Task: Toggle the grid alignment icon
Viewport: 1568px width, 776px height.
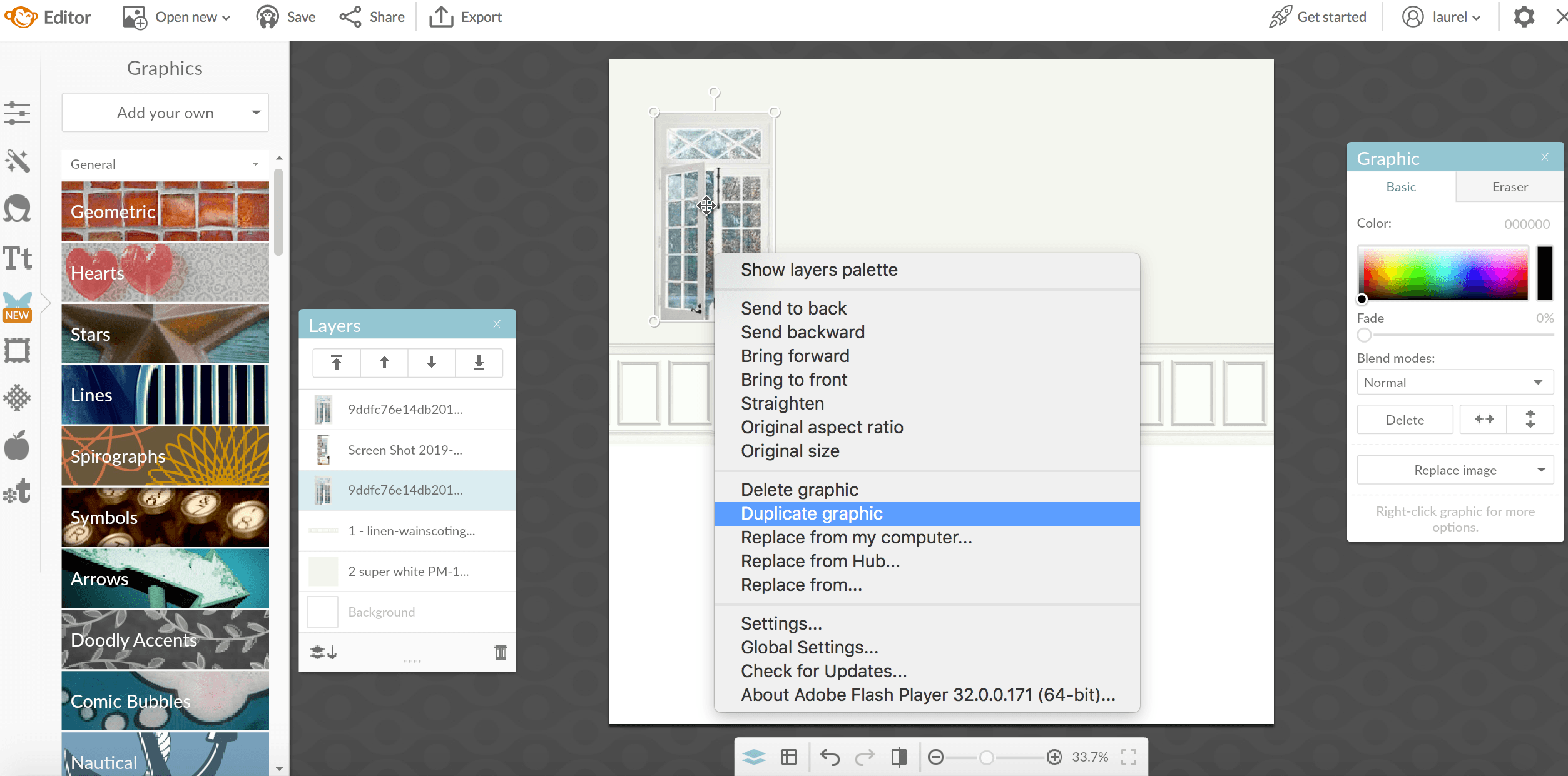Action: pos(788,757)
